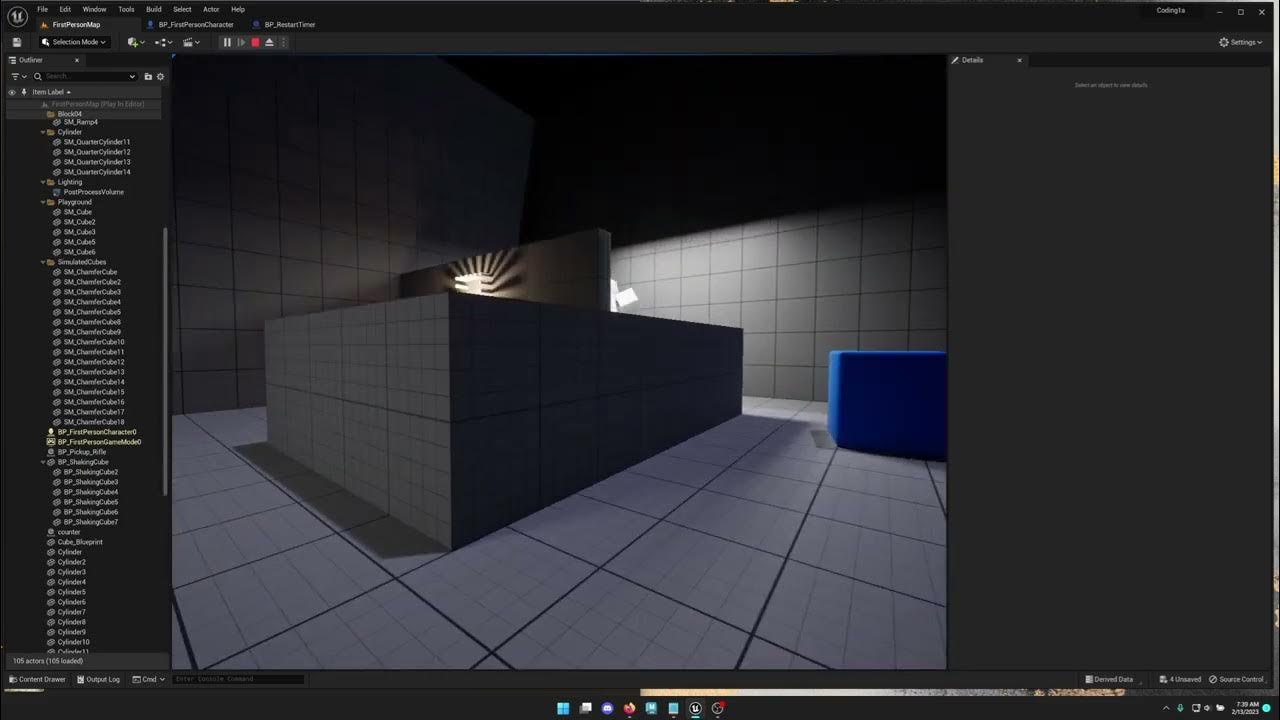Pause the play-in-editor simulation
This screenshot has height=720, width=1280.
point(227,42)
